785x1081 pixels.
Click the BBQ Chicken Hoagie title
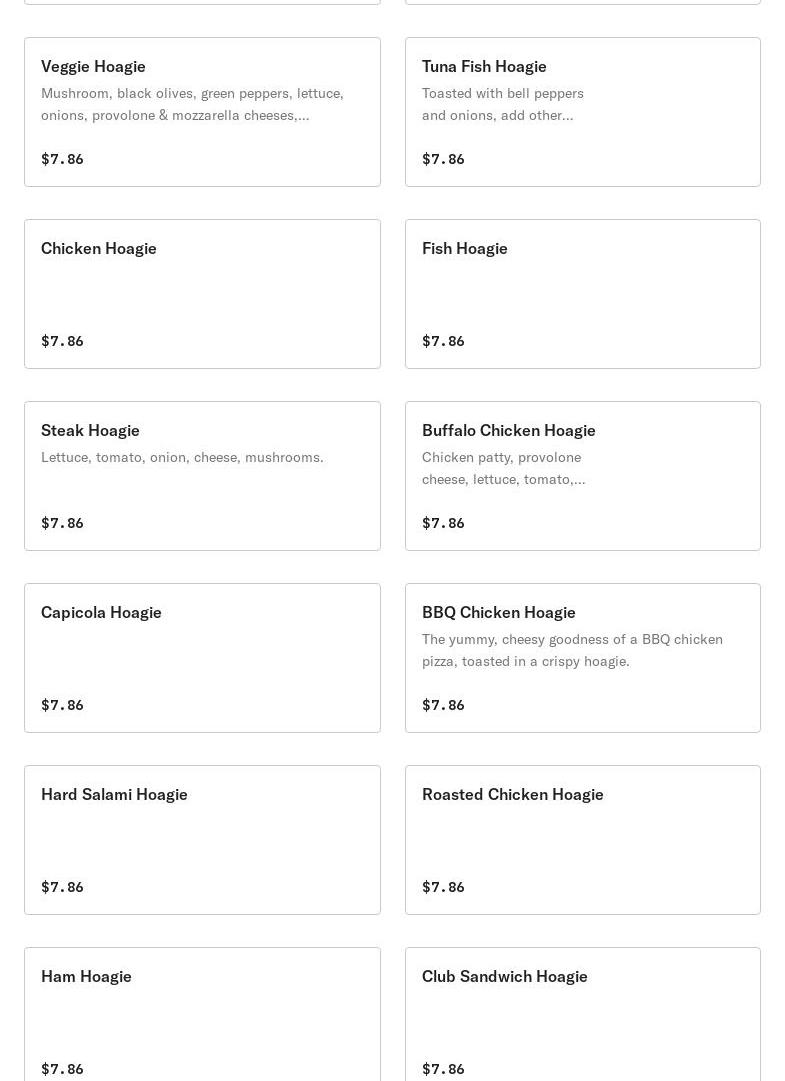[x=499, y=612]
